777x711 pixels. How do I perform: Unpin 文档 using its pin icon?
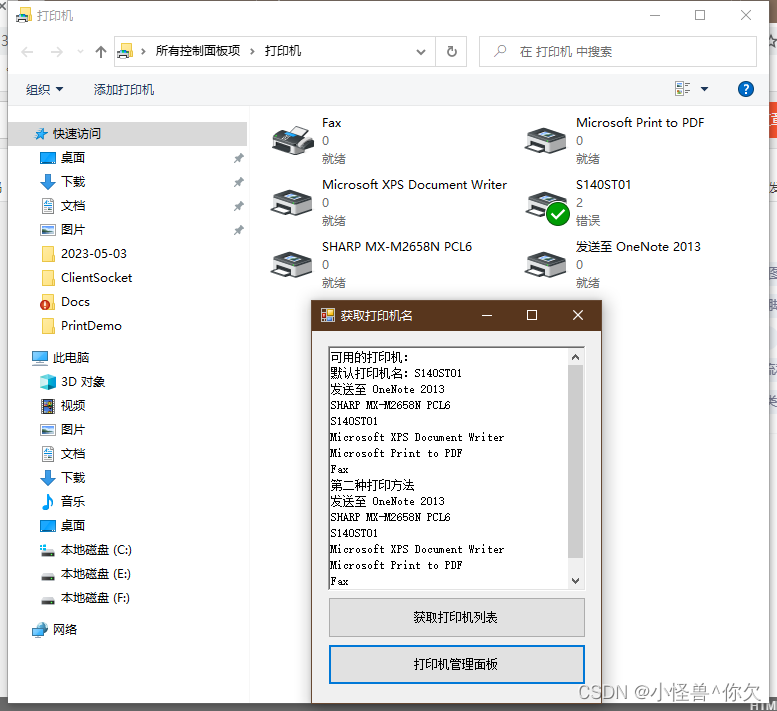coord(239,206)
